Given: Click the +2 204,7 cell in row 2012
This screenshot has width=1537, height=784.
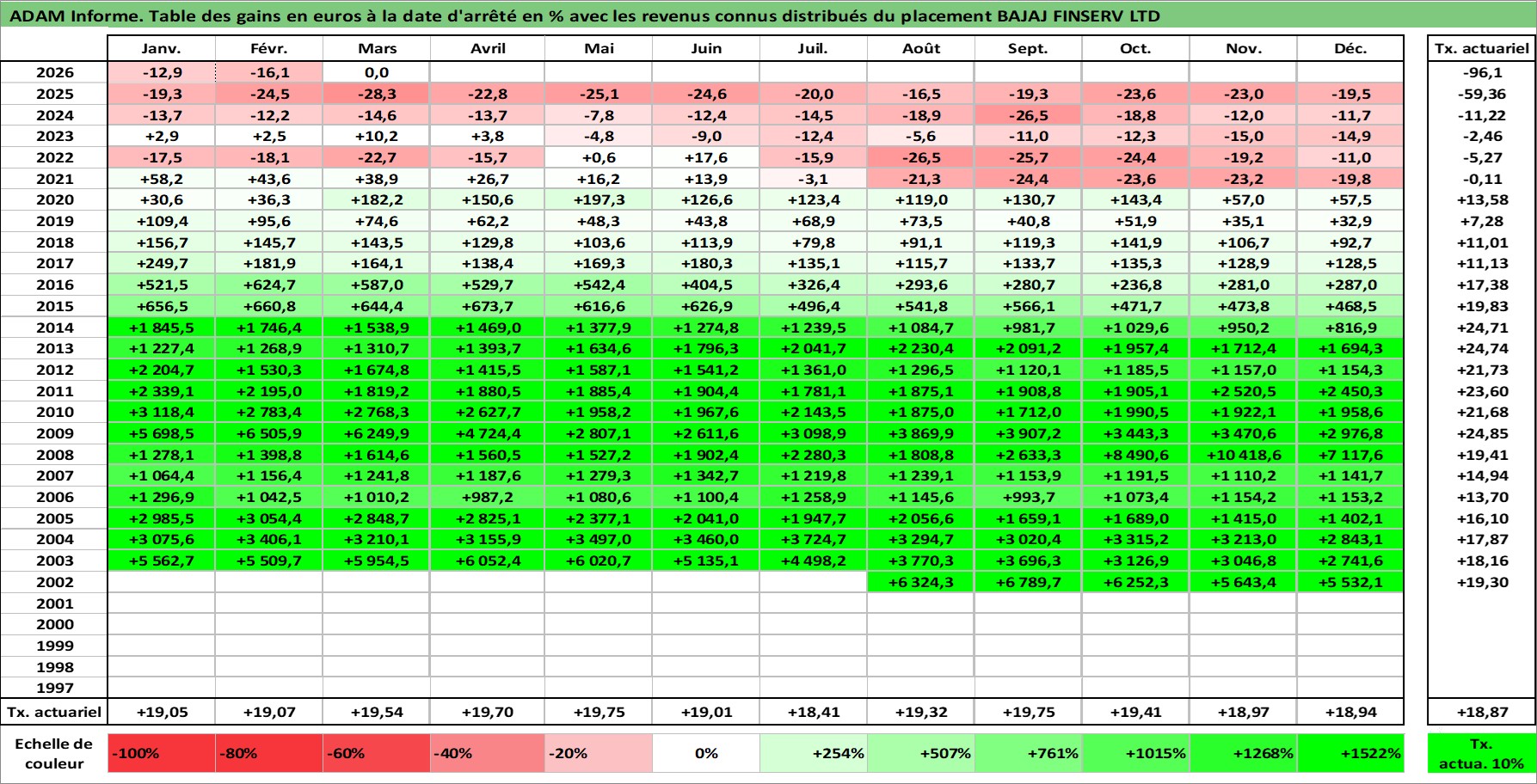Looking at the screenshot, I should pos(162,370).
